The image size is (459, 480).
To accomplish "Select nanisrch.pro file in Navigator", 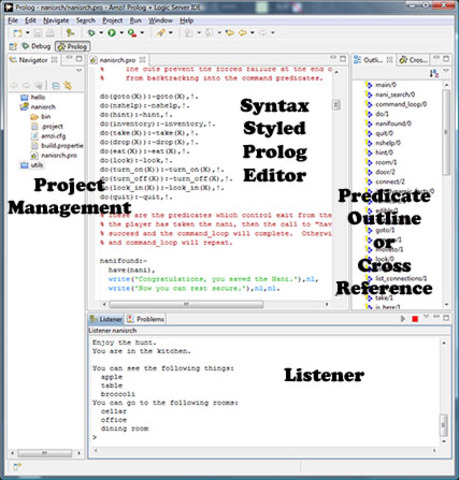I will pos(54,155).
